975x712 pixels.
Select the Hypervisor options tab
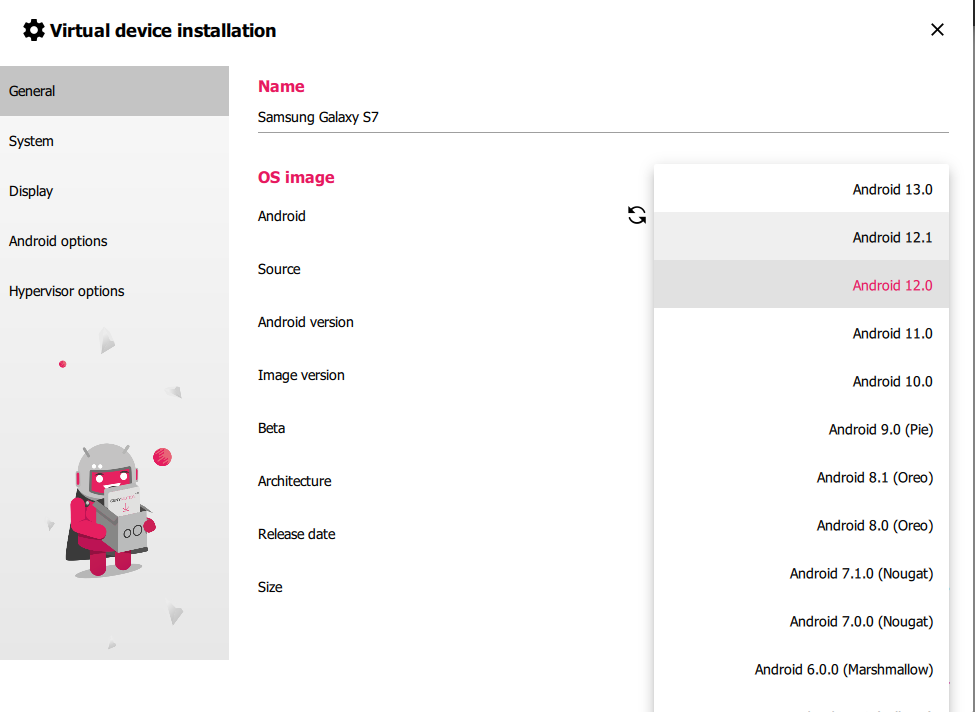[114, 291]
